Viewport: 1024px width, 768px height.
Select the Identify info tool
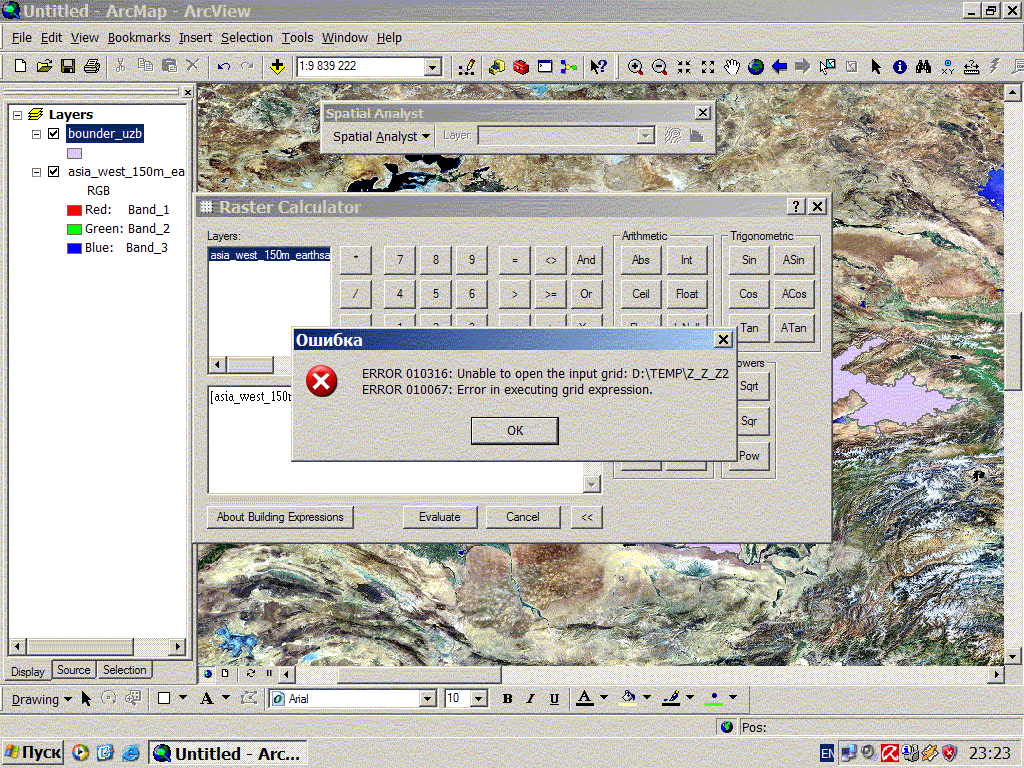[x=899, y=67]
